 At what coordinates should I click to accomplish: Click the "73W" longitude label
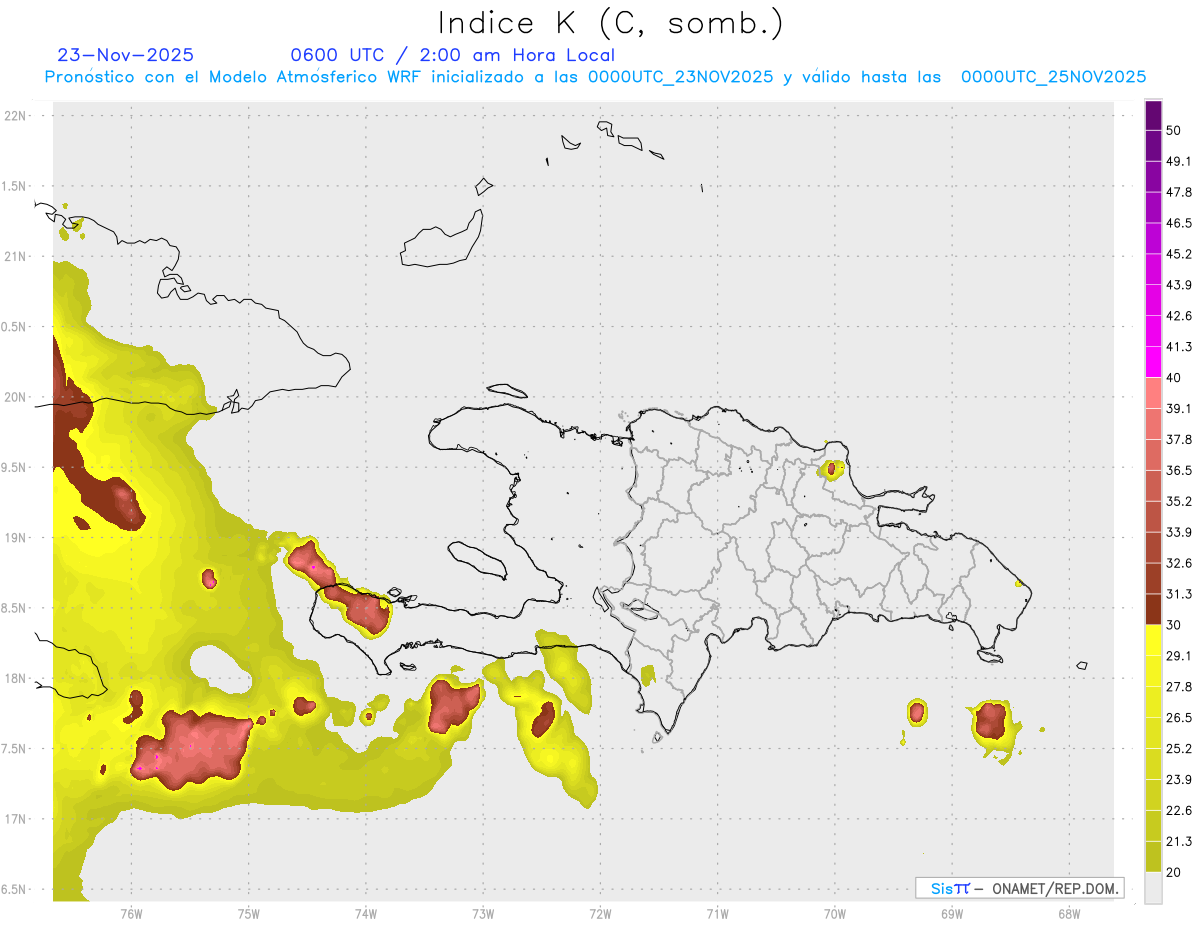pyautogui.click(x=483, y=914)
